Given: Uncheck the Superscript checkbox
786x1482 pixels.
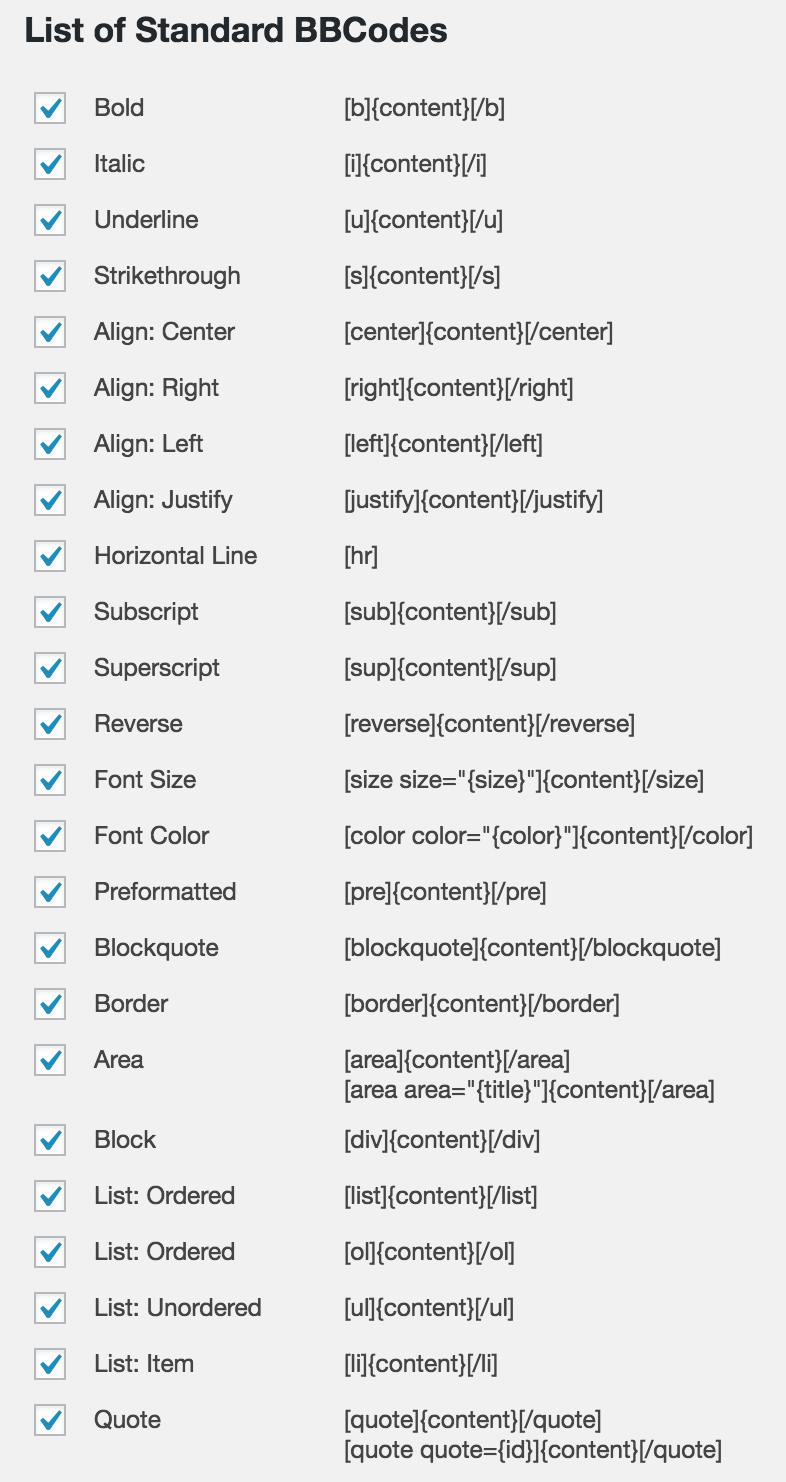Looking at the screenshot, I should click(x=50, y=668).
